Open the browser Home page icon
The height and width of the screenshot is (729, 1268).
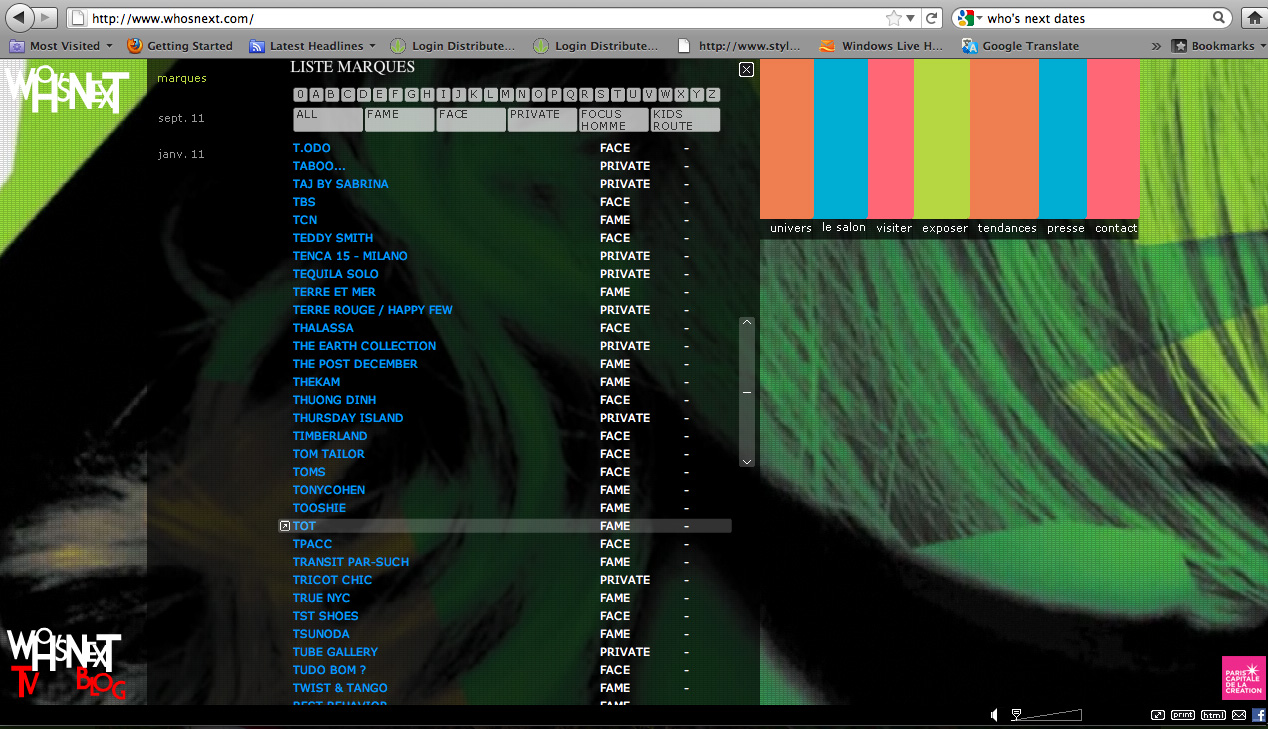tap(1254, 18)
